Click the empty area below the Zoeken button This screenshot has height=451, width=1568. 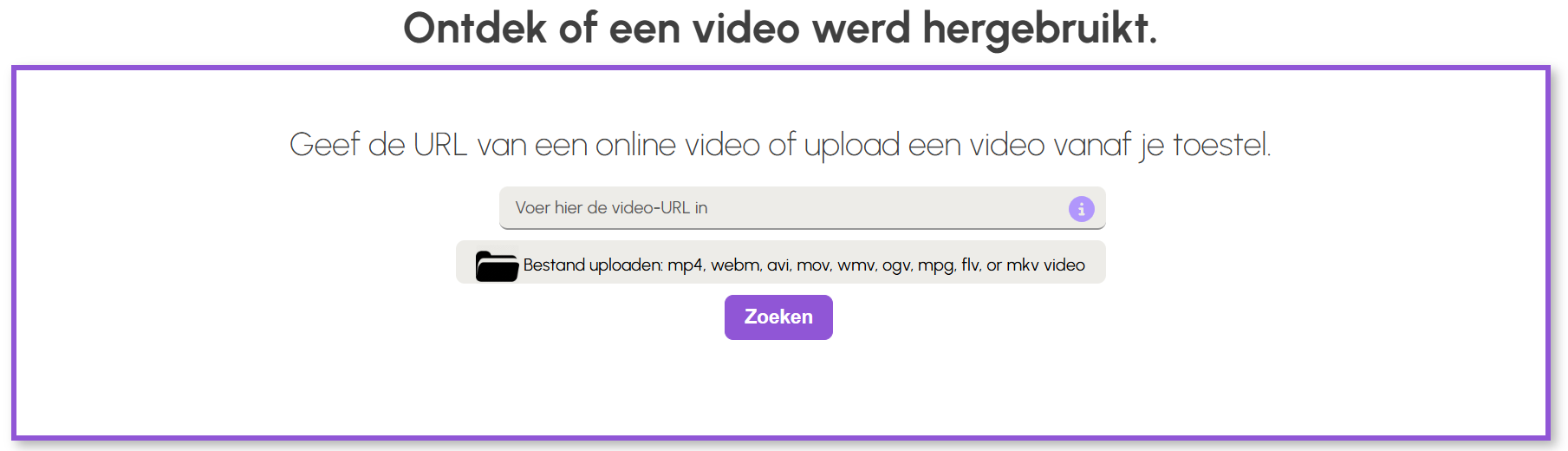(x=778, y=386)
